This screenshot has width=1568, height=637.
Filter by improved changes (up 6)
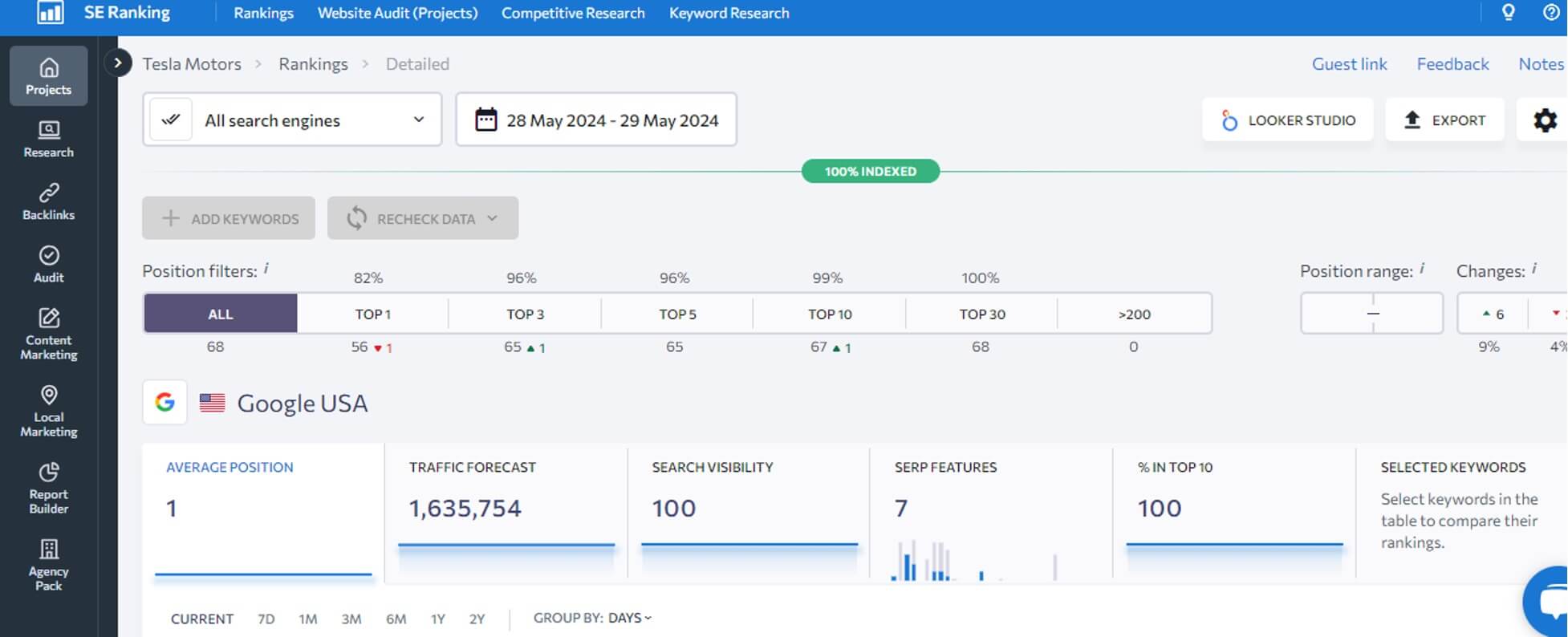[1493, 314]
